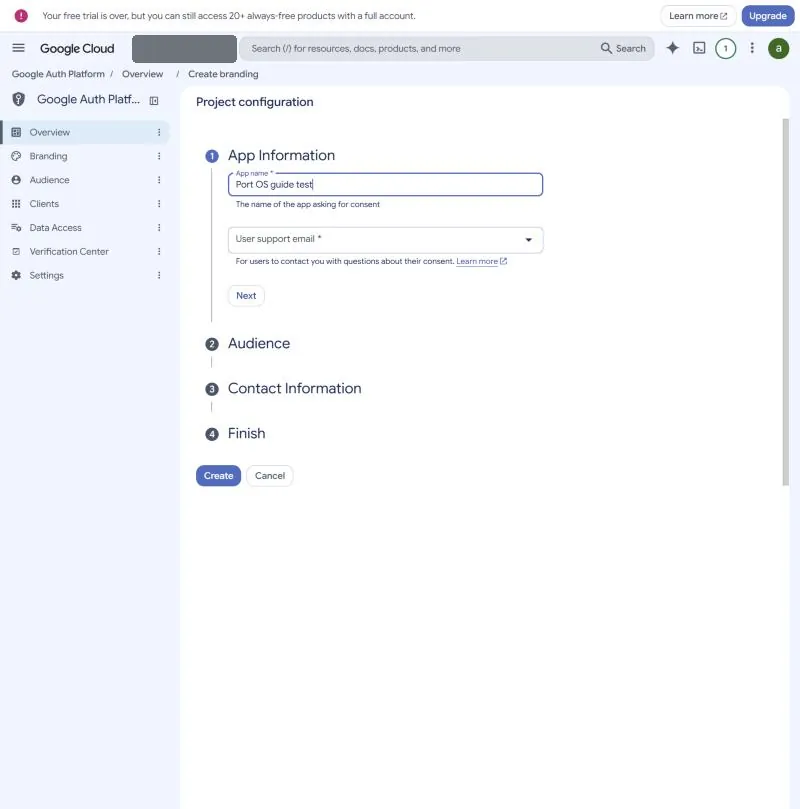The height and width of the screenshot is (809, 800).
Task: Click the page vertical scrollbar
Action: 786,302
